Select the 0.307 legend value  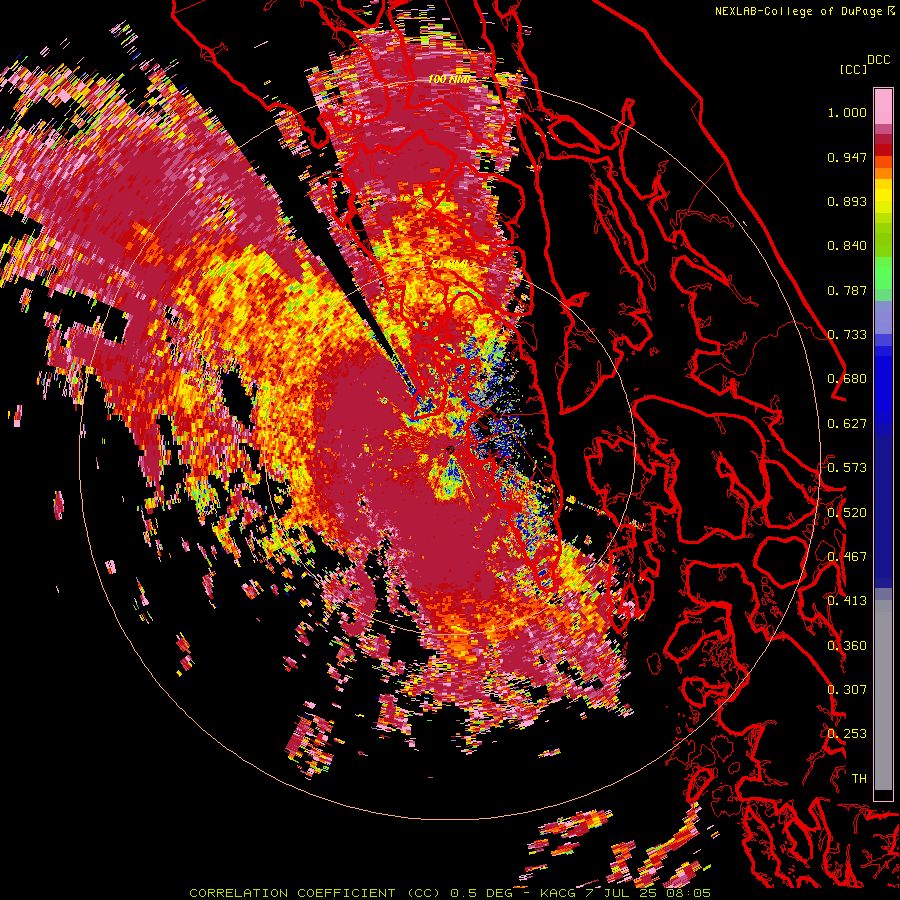tap(847, 690)
